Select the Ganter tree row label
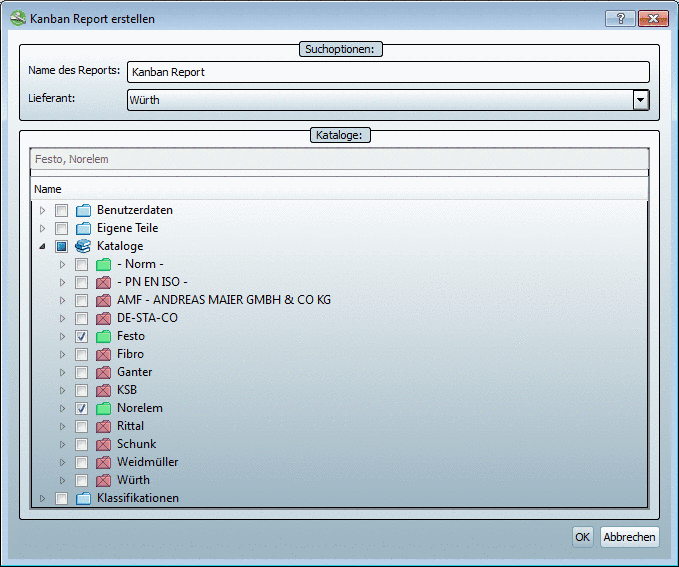 135,372
